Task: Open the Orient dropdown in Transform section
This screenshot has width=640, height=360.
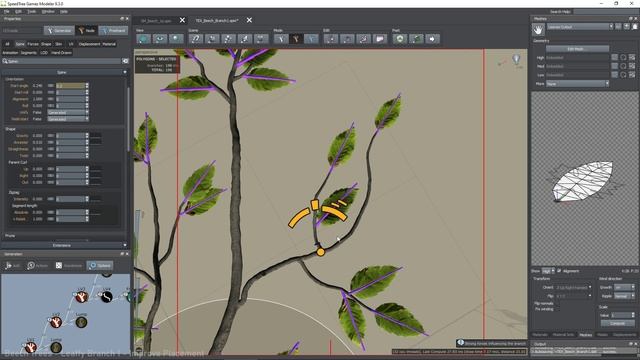Action: [573, 287]
